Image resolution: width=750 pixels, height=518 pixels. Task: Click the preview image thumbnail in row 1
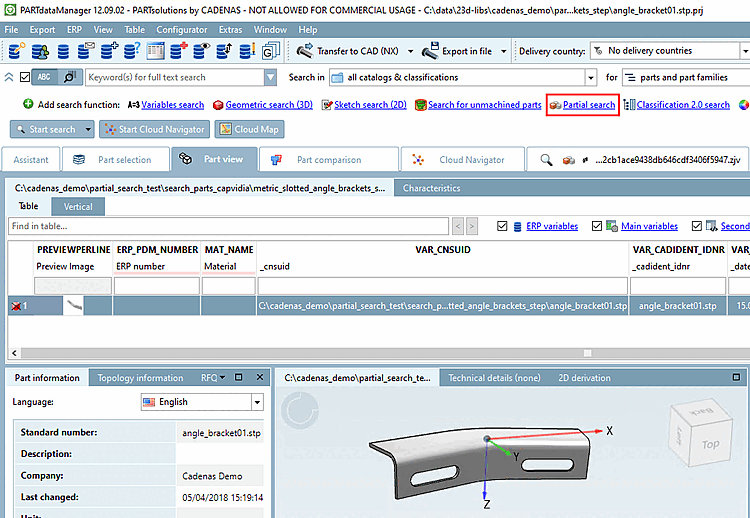tap(74, 305)
